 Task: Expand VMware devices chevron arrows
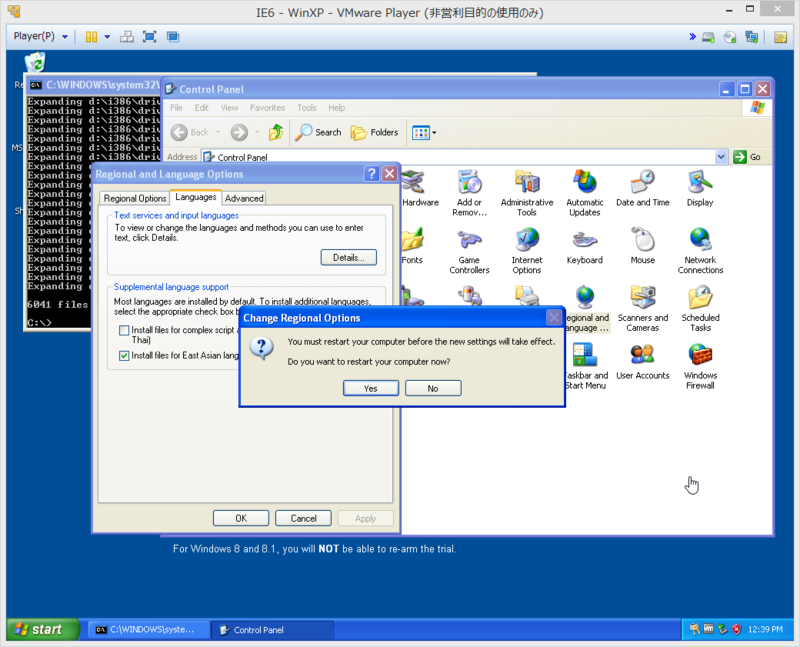tap(692, 37)
